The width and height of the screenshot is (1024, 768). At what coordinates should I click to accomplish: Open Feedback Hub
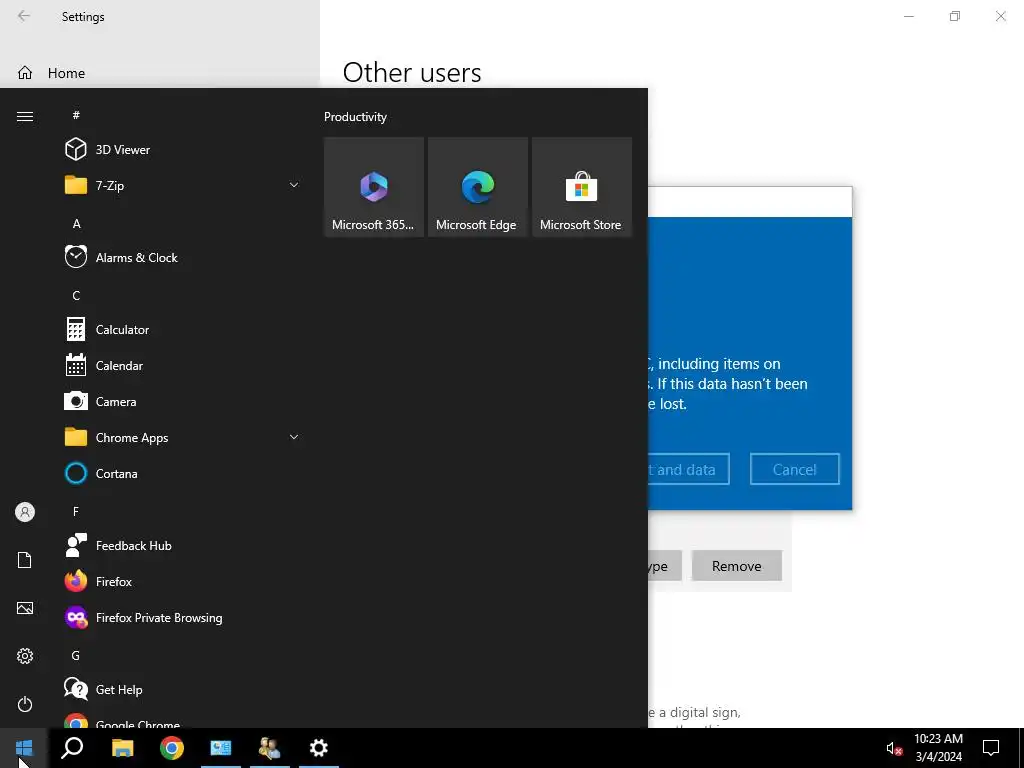183,545
